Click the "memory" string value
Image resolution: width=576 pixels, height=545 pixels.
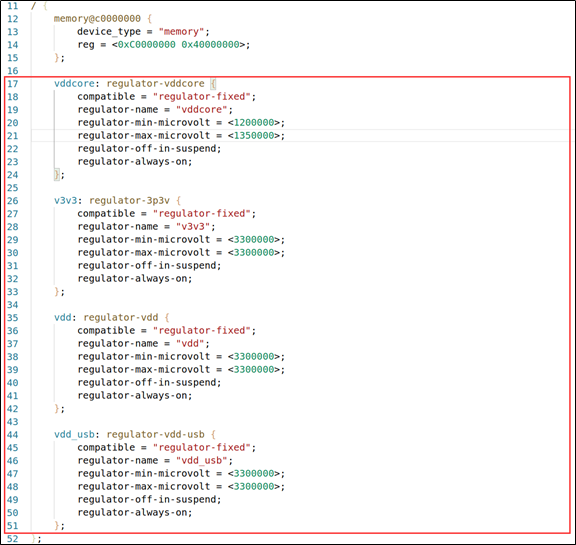click(x=181, y=32)
